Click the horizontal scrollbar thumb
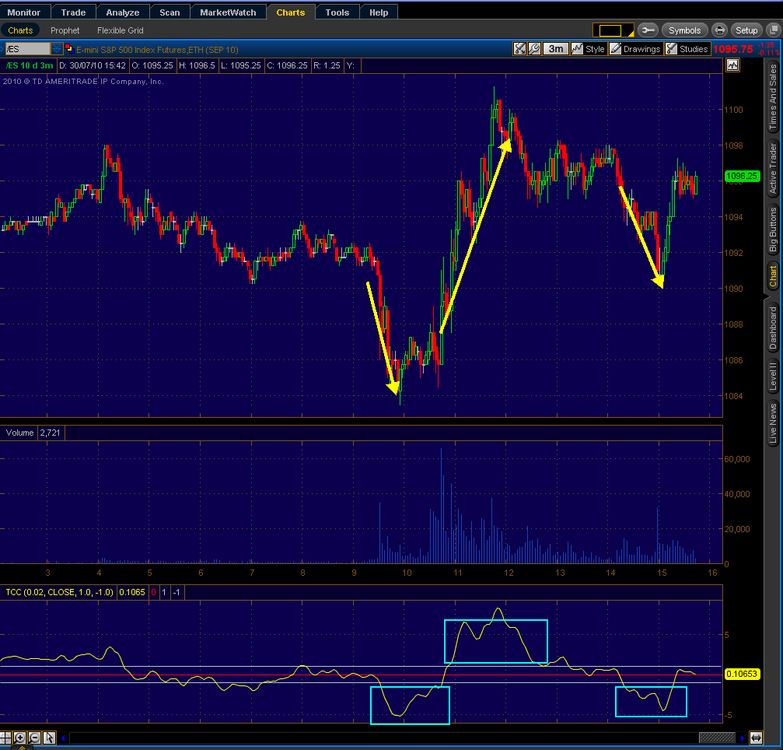This screenshot has width=783, height=750. [x=717, y=738]
